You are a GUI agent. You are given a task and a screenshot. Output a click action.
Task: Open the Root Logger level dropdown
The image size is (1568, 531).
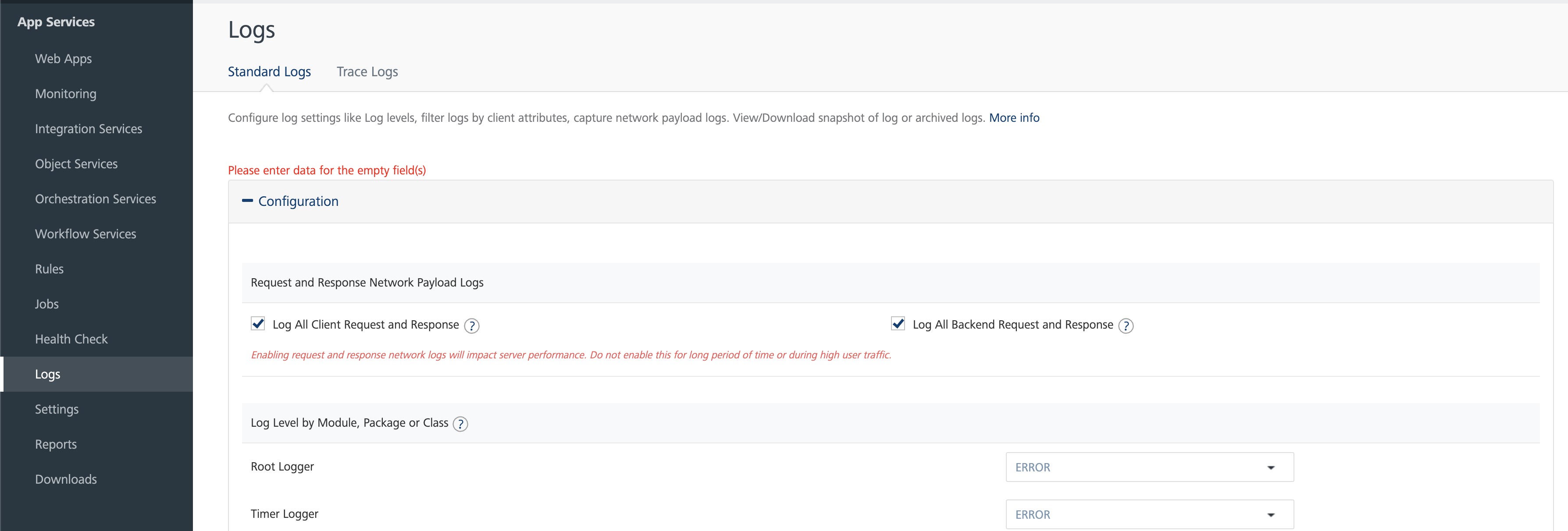(x=1149, y=467)
